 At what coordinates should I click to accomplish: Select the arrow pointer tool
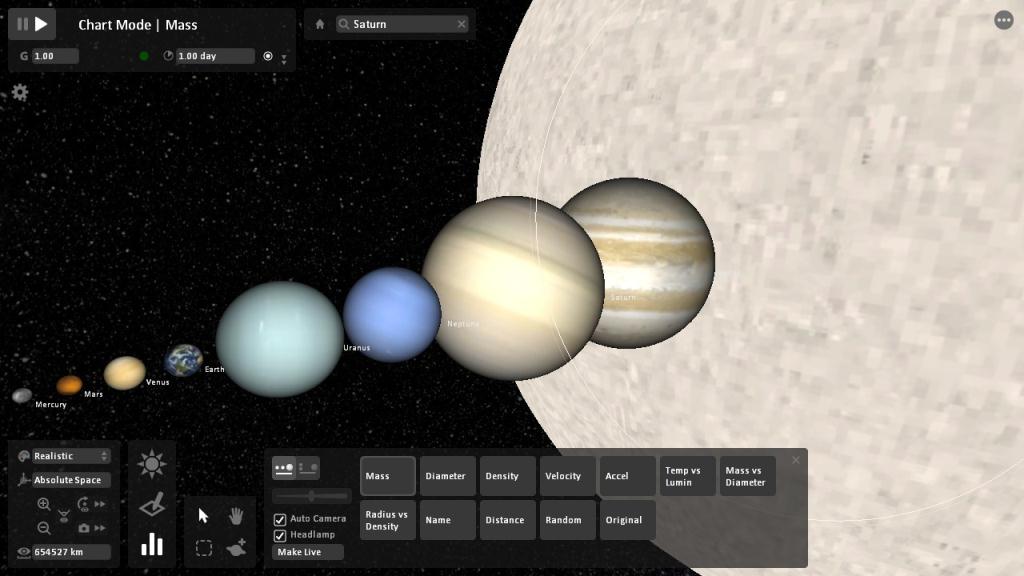pyautogui.click(x=204, y=516)
